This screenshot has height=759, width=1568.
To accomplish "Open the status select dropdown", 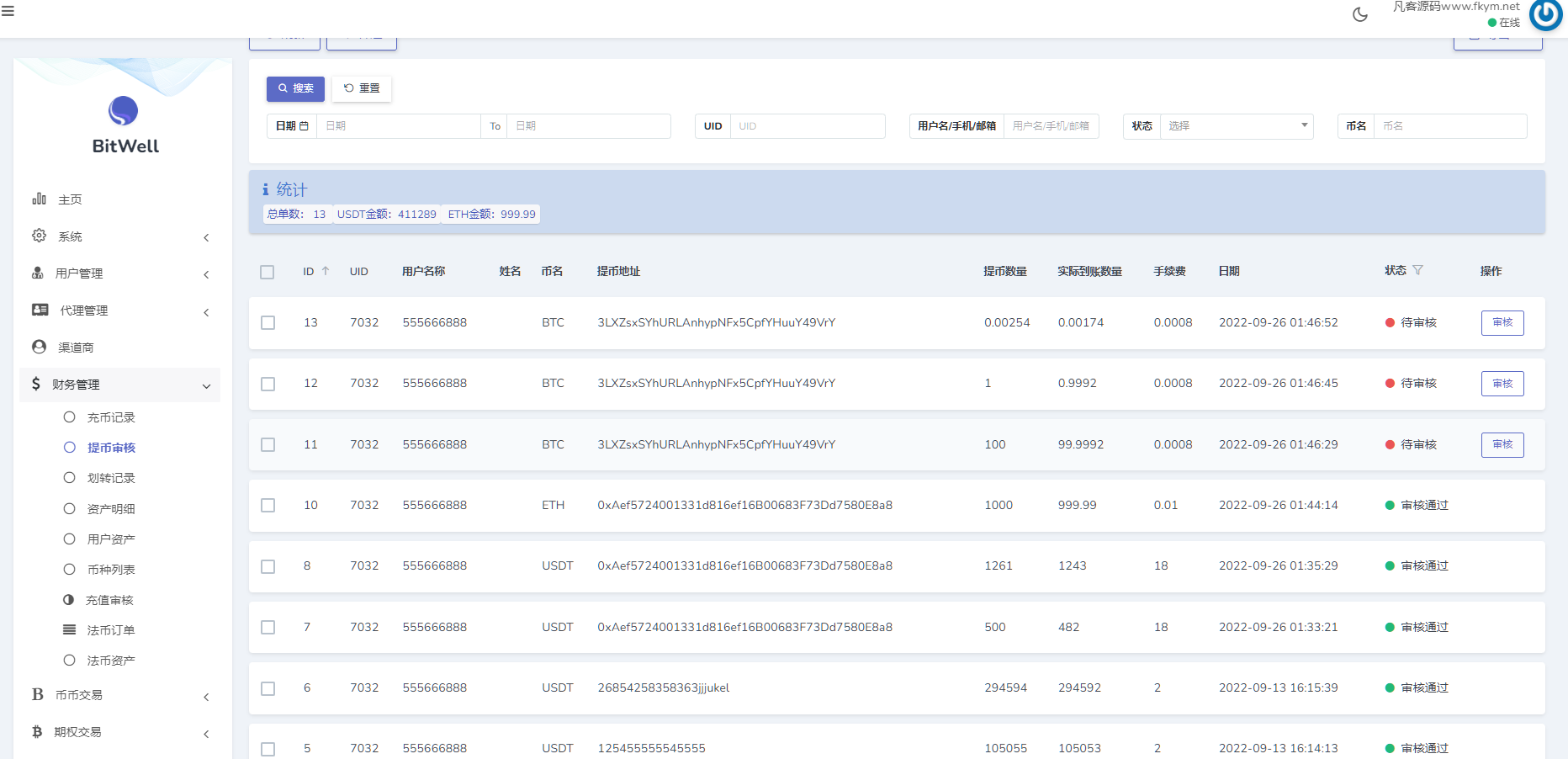I will tap(1235, 126).
